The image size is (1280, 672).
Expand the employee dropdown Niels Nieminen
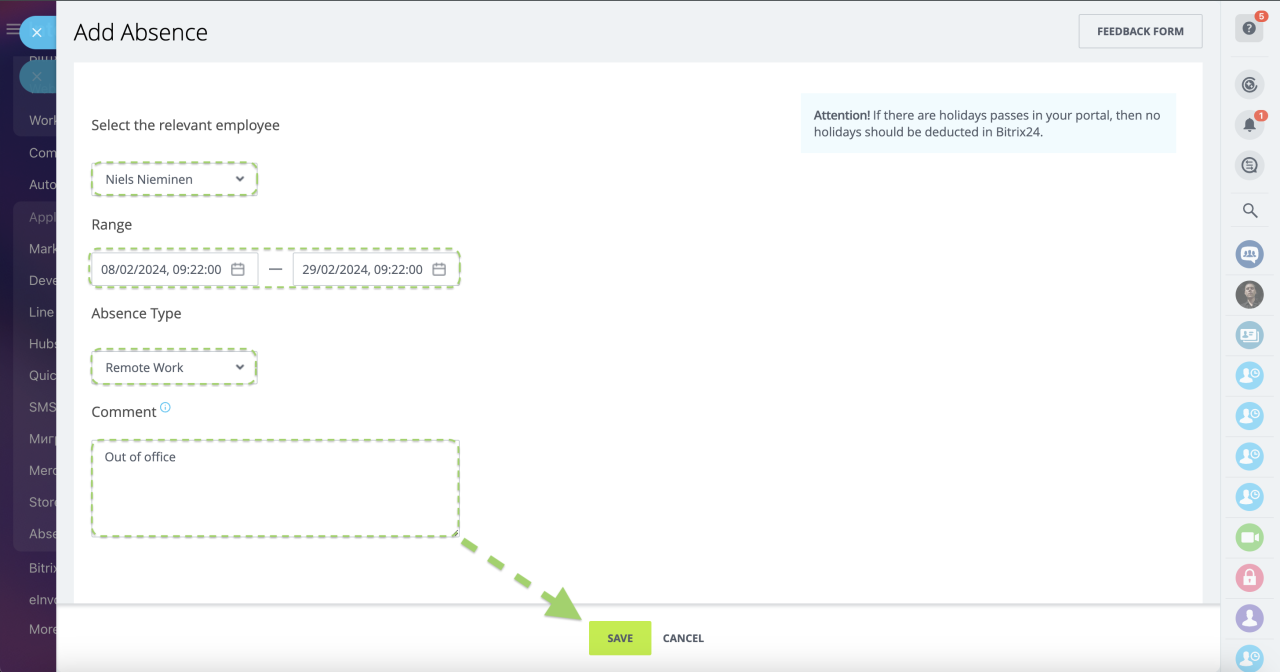coord(175,179)
